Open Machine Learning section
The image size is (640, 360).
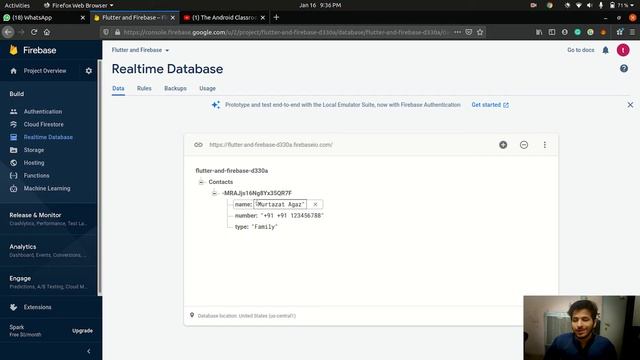(x=47, y=188)
